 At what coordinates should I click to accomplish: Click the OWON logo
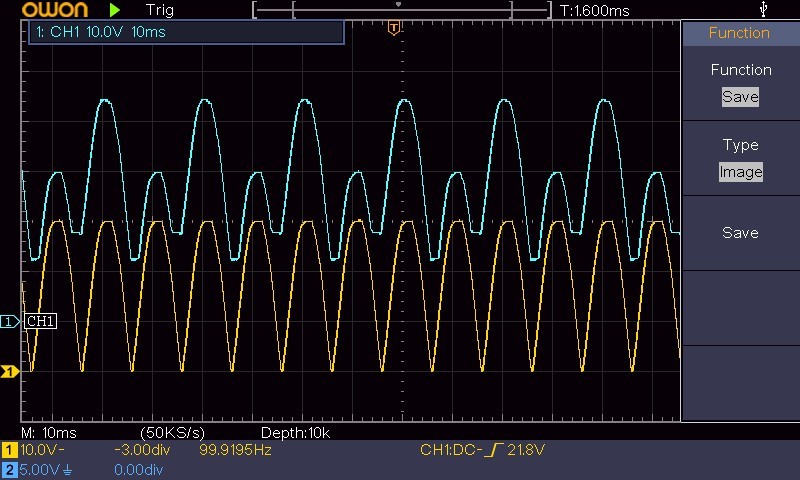click(x=55, y=10)
